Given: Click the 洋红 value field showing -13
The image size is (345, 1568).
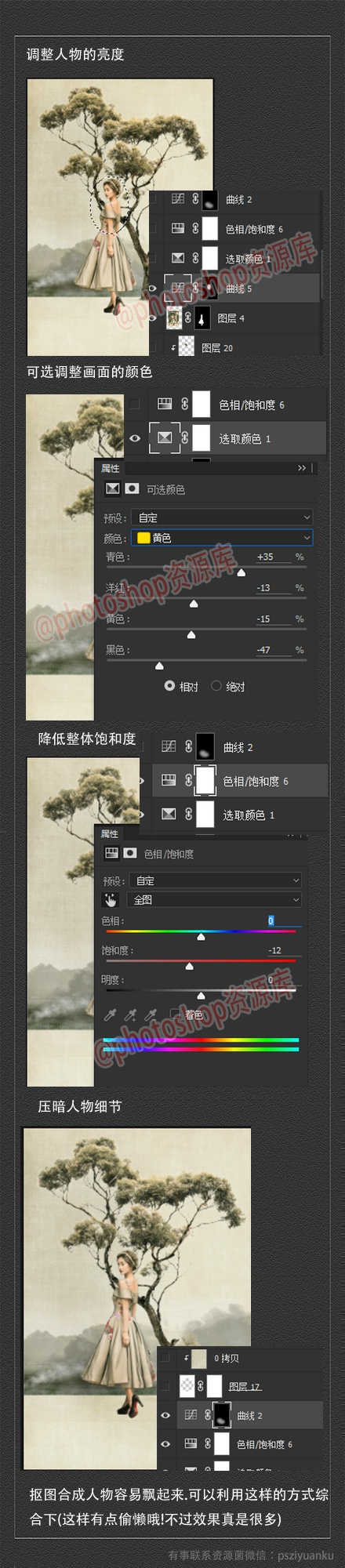Looking at the screenshot, I should 273,587.
